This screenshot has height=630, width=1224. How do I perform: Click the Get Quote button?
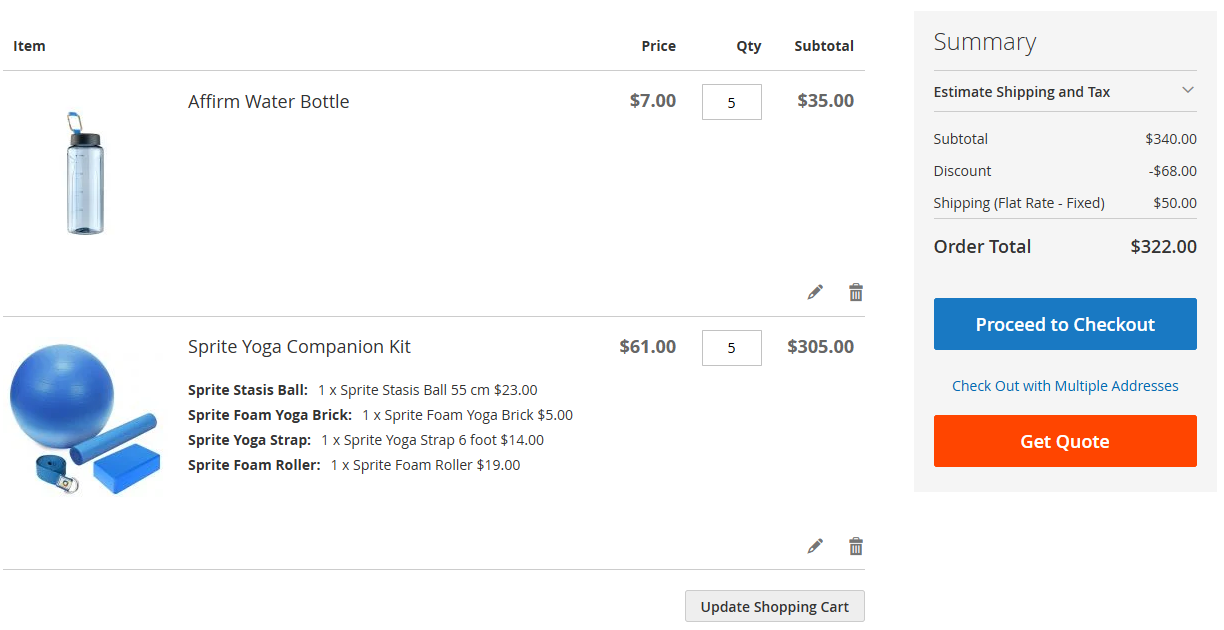coord(1064,441)
